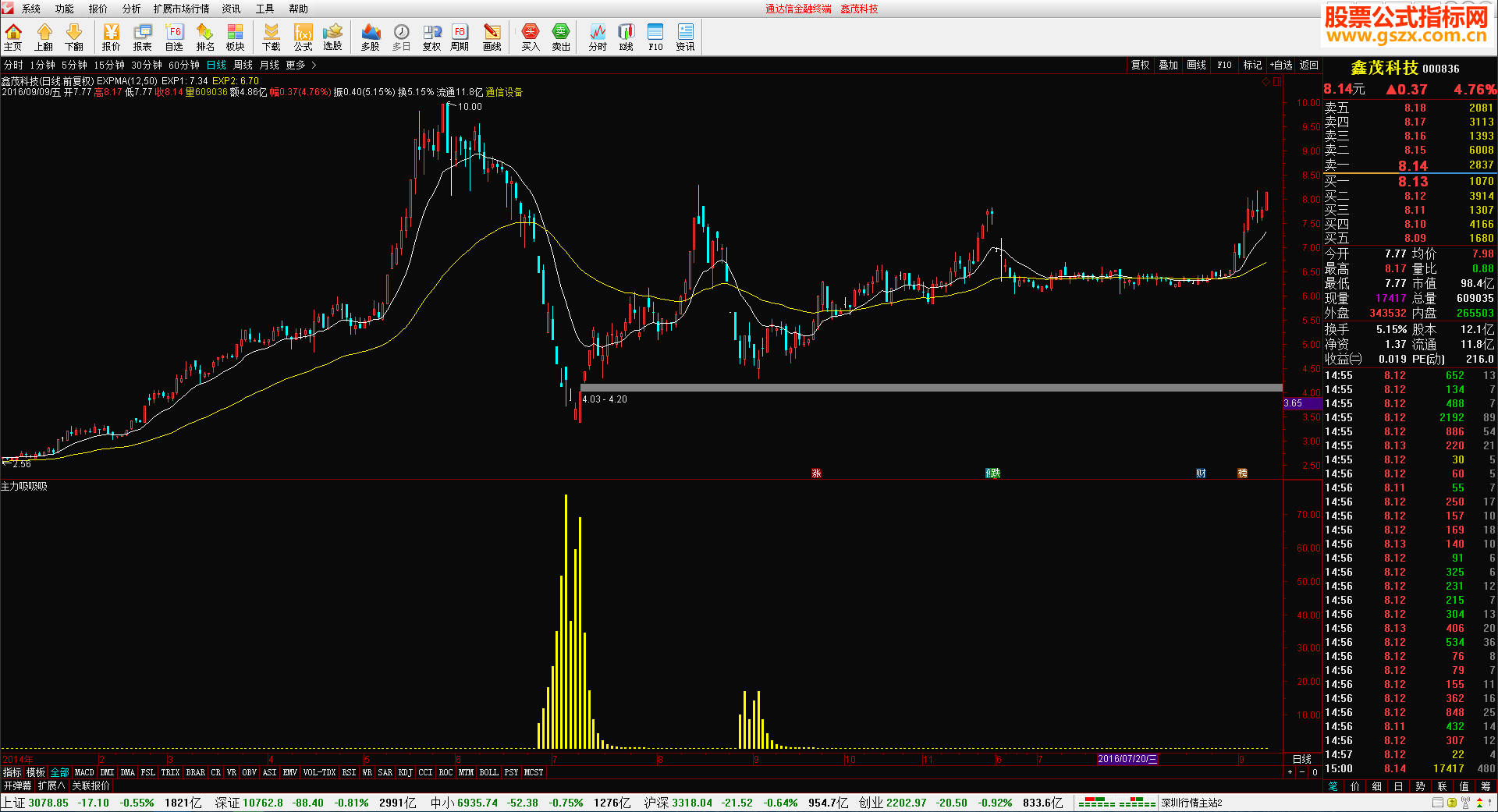Select the KDJ indicator tab
The image size is (1498, 812).
406,772
